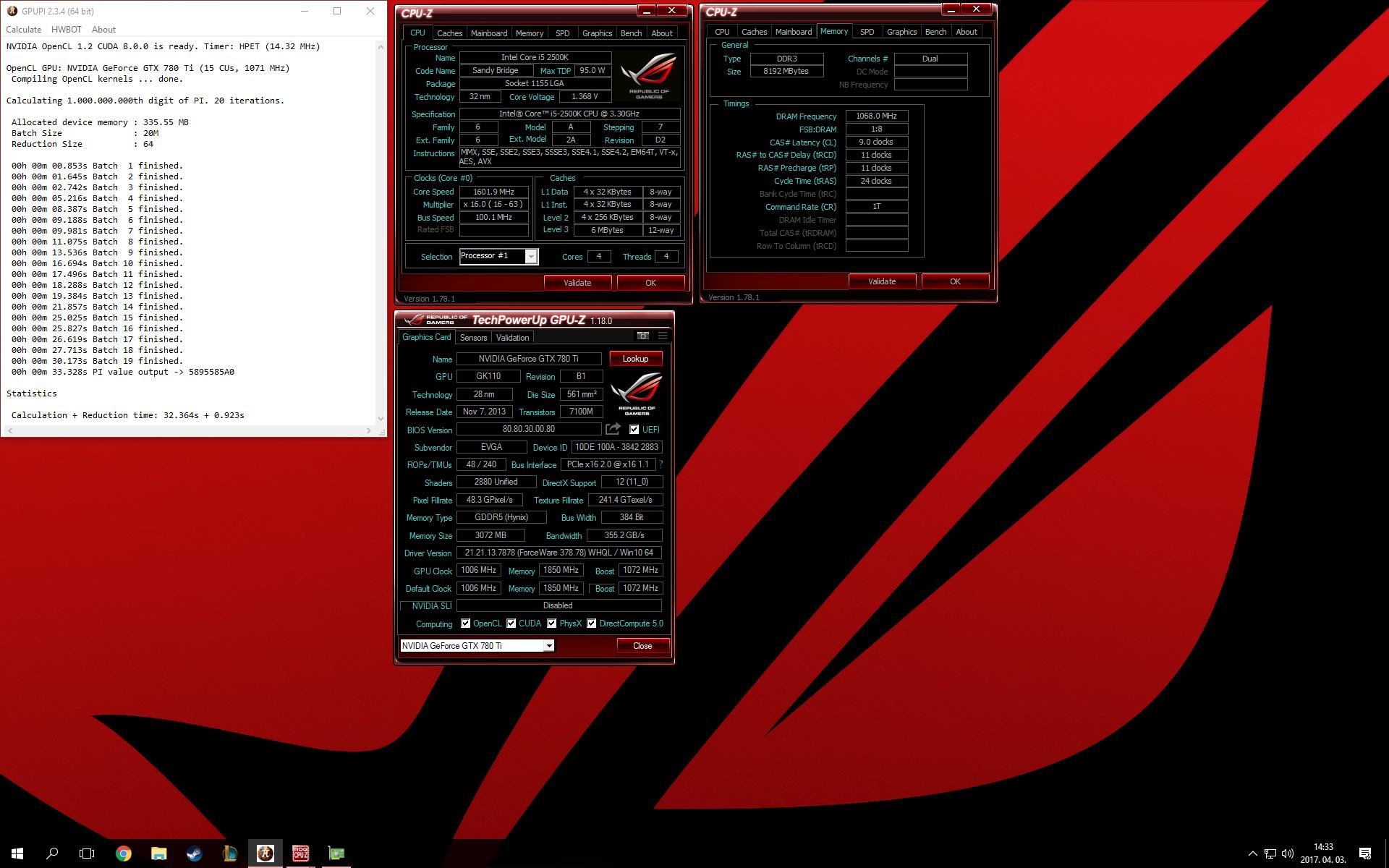
Task: Switch to Bench tab in left CPU-Z
Action: pyautogui.click(x=631, y=33)
